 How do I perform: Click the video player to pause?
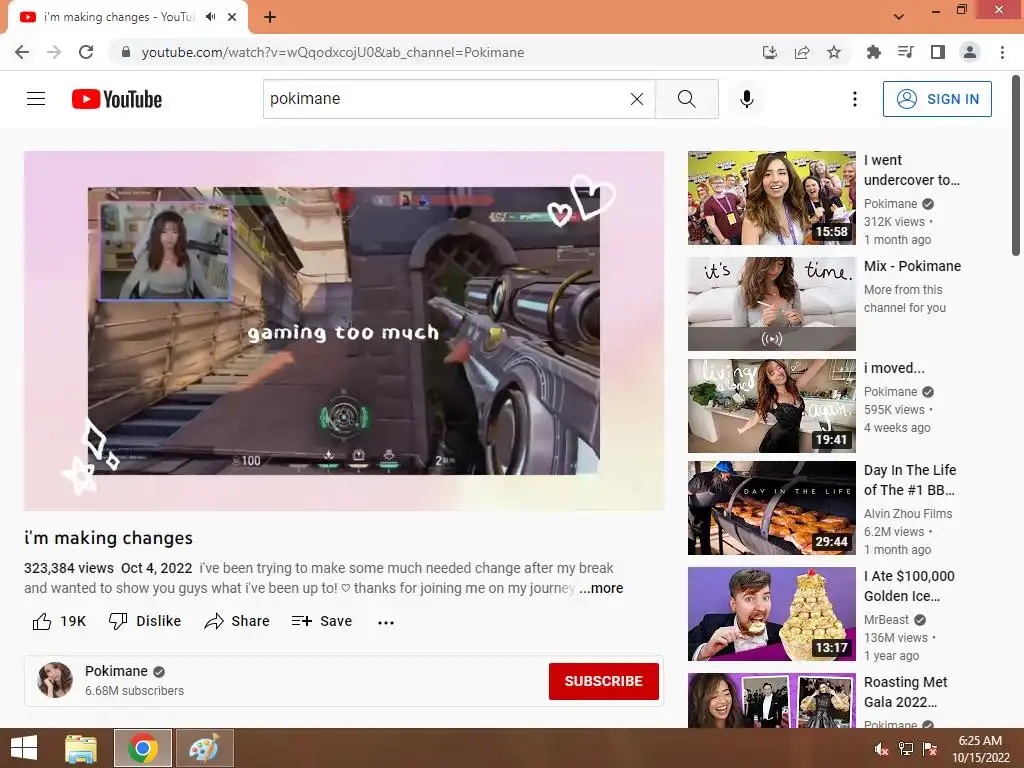[344, 330]
